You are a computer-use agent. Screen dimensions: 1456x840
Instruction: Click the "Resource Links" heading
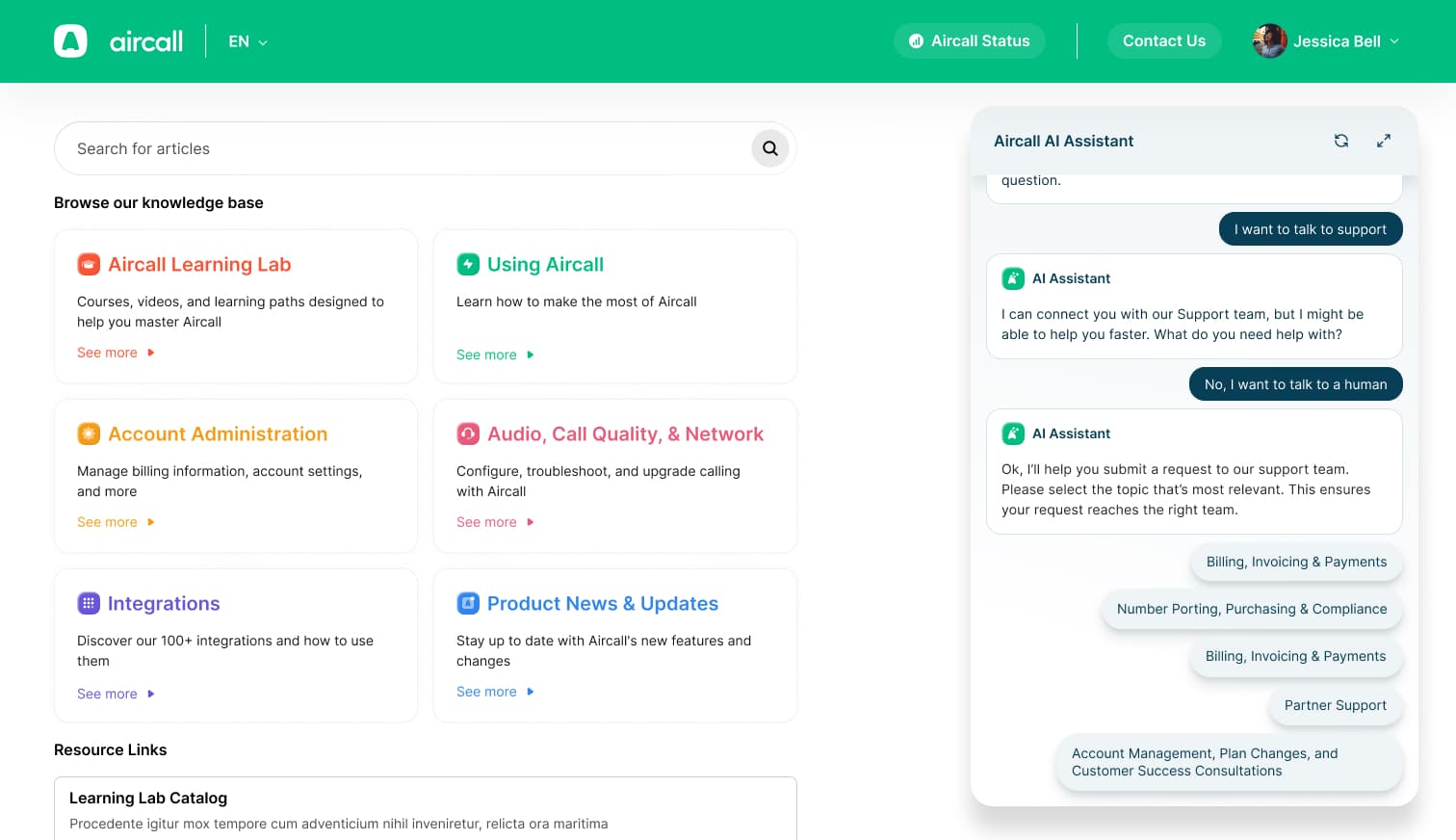(111, 749)
